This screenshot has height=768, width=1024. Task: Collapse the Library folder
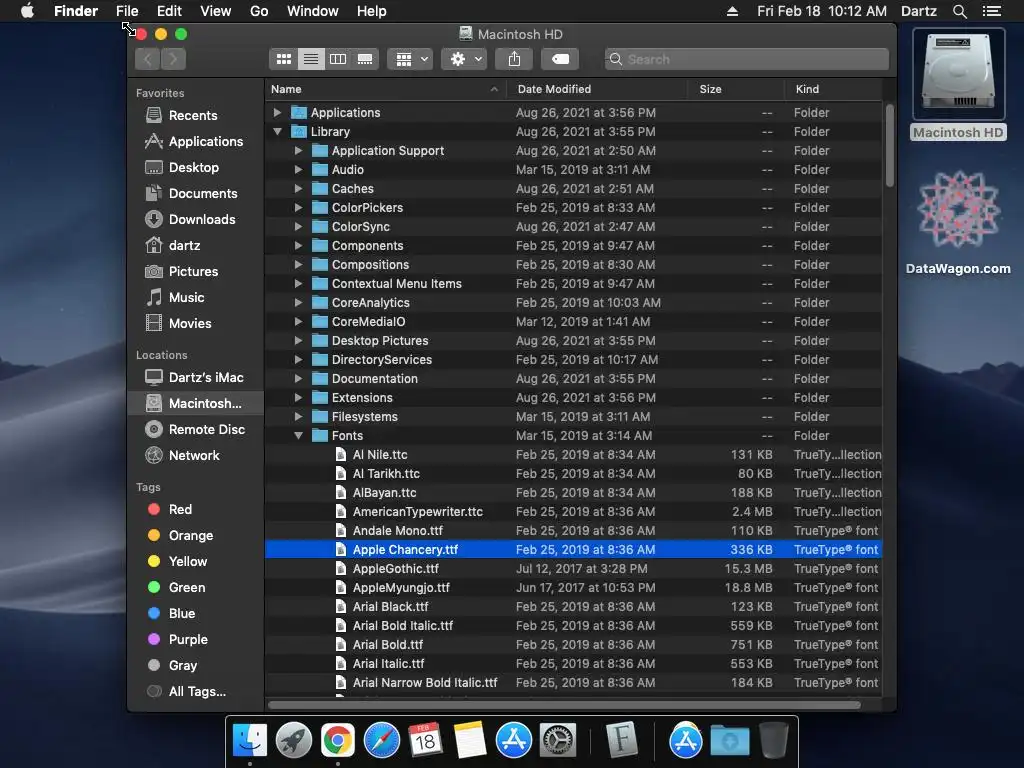[x=278, y=132]
